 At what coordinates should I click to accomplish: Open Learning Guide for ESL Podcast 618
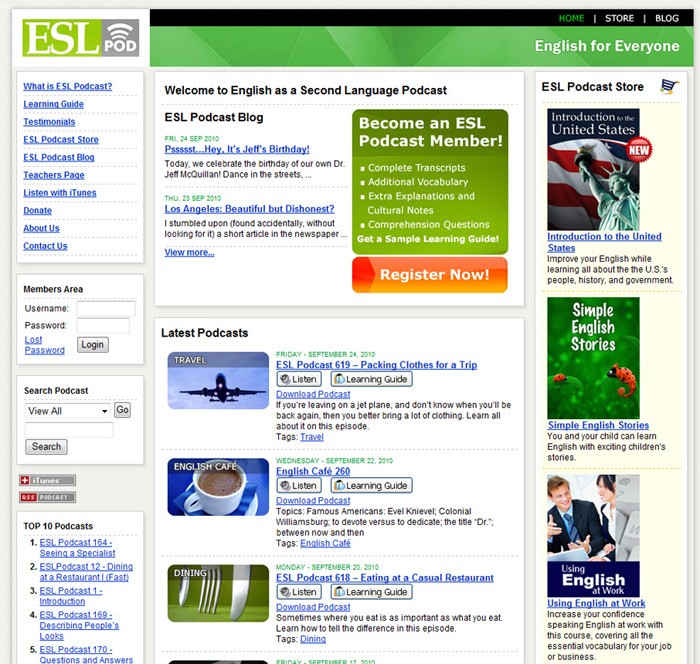(x=371, y=592)
